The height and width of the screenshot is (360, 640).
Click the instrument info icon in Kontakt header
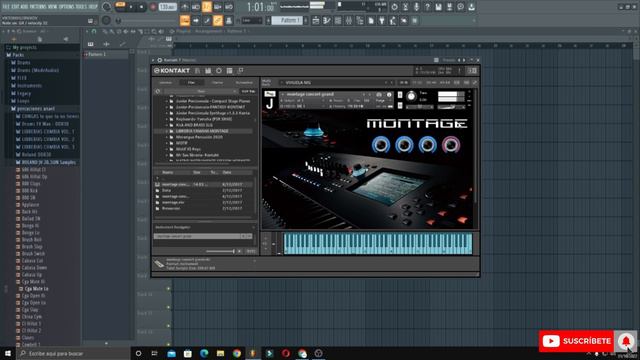pos(389,94)
